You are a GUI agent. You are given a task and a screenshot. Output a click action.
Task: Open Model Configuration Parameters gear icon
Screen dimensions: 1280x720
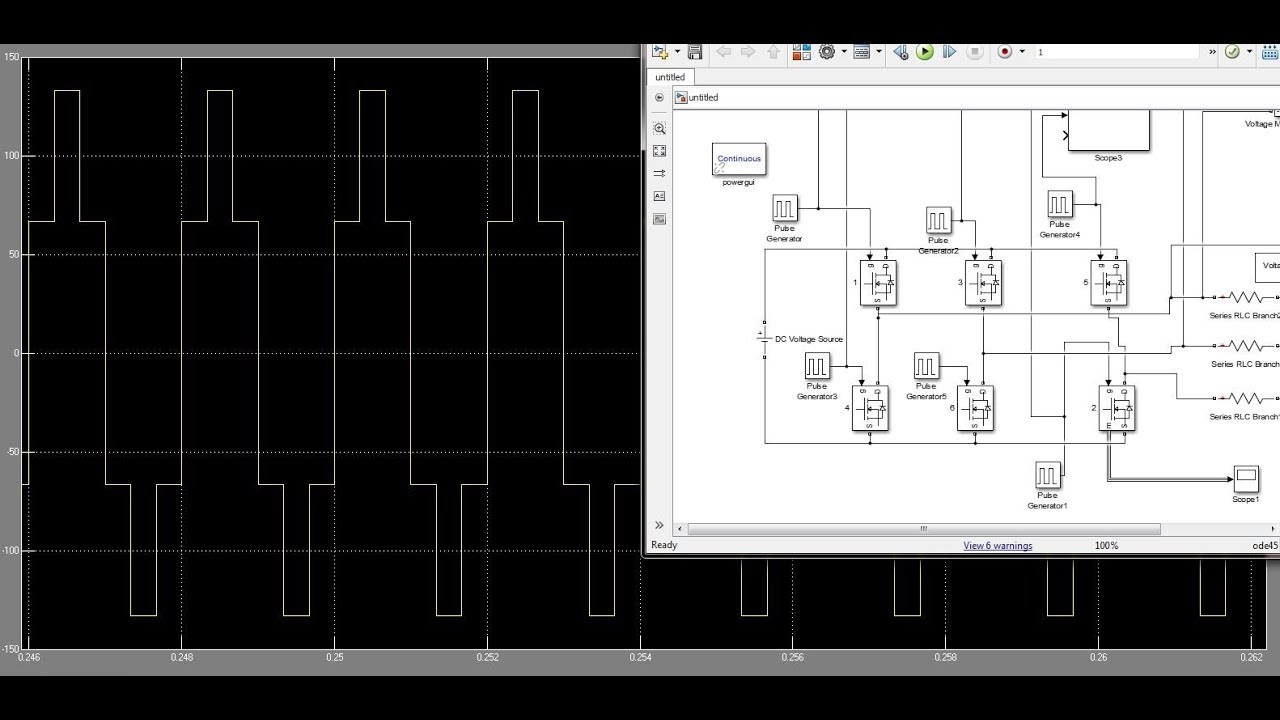(827, 52)
